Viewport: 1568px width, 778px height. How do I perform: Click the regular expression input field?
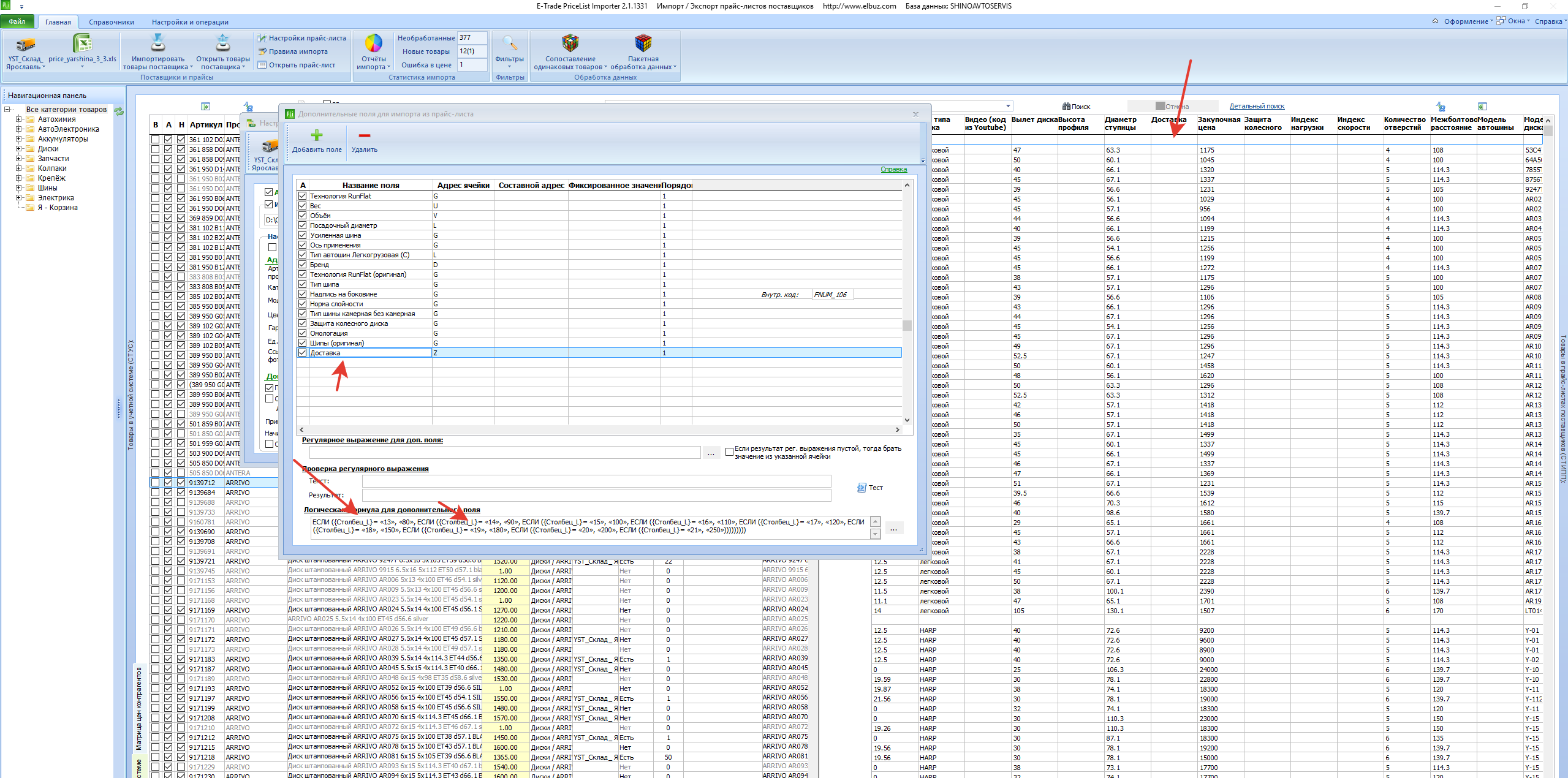pos(505,453)
